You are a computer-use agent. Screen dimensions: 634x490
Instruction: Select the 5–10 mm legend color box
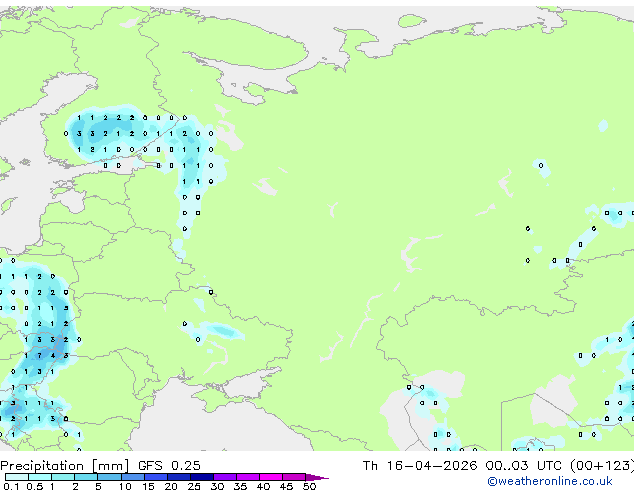110,477
